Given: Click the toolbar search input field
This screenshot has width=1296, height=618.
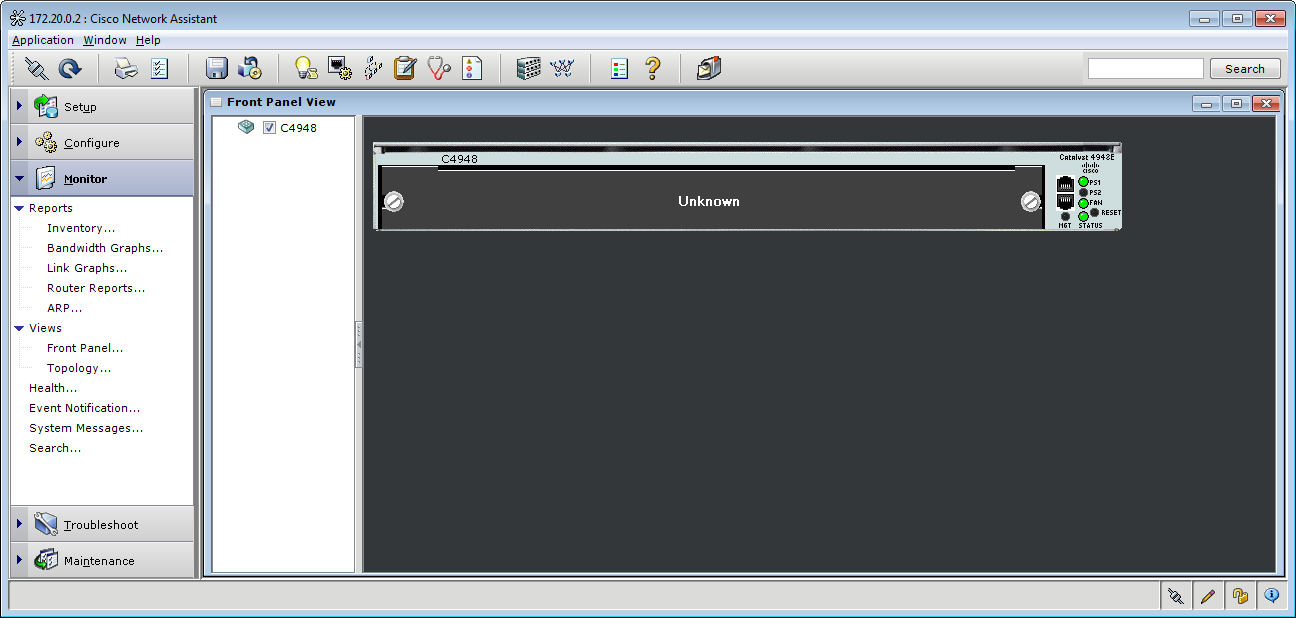Looking at the screenshot, I should pyautogui.click(x=1145, y=69).
